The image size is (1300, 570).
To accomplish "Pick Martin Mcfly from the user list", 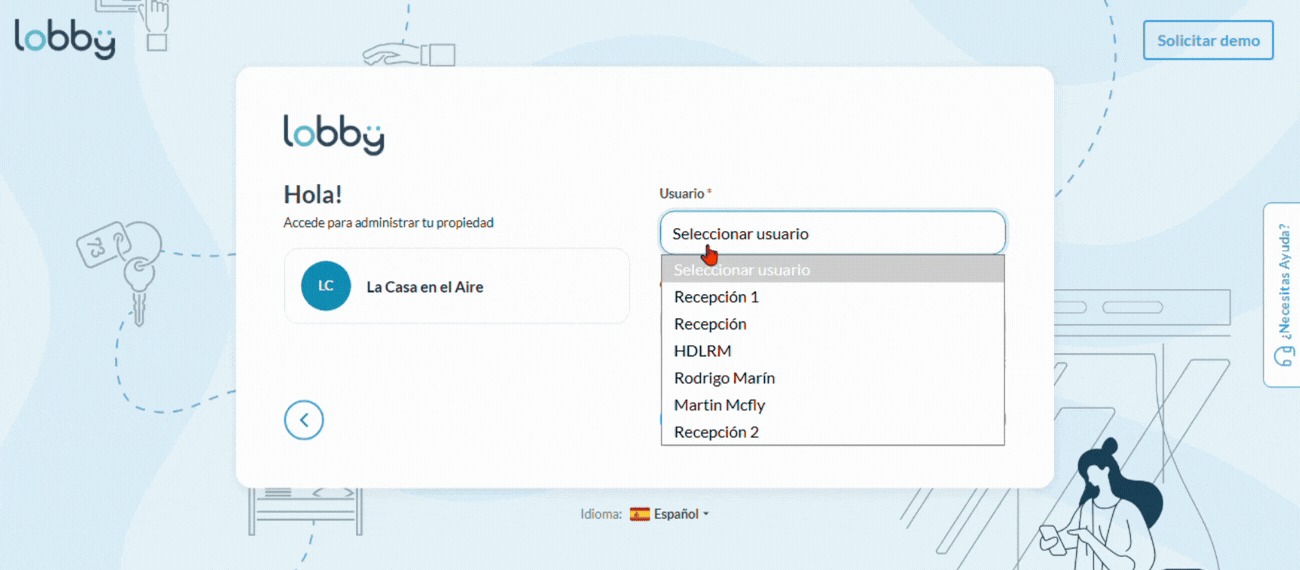I will pos(719,405).
